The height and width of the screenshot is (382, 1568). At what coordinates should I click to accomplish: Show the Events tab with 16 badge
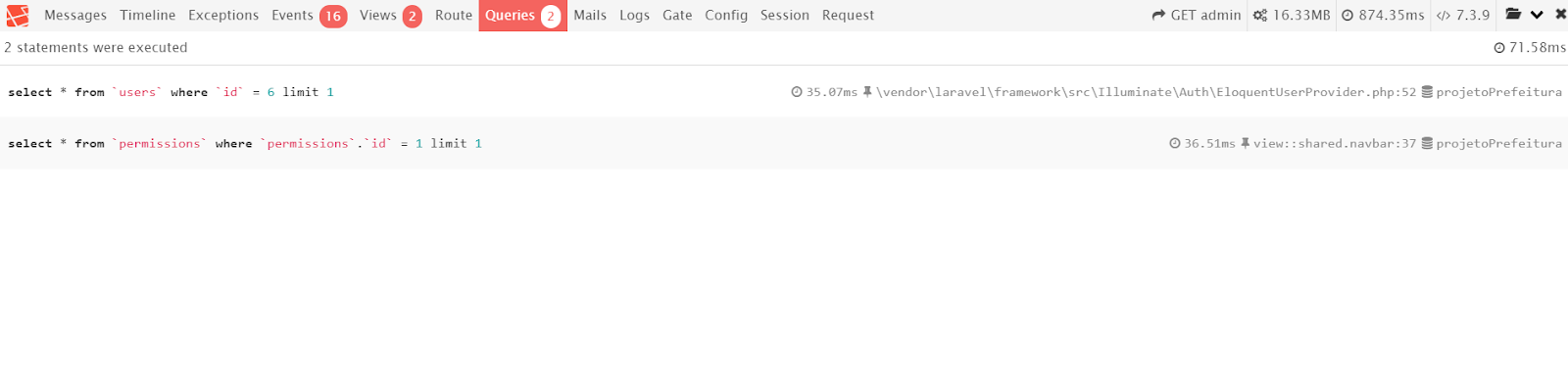(309, 15)
